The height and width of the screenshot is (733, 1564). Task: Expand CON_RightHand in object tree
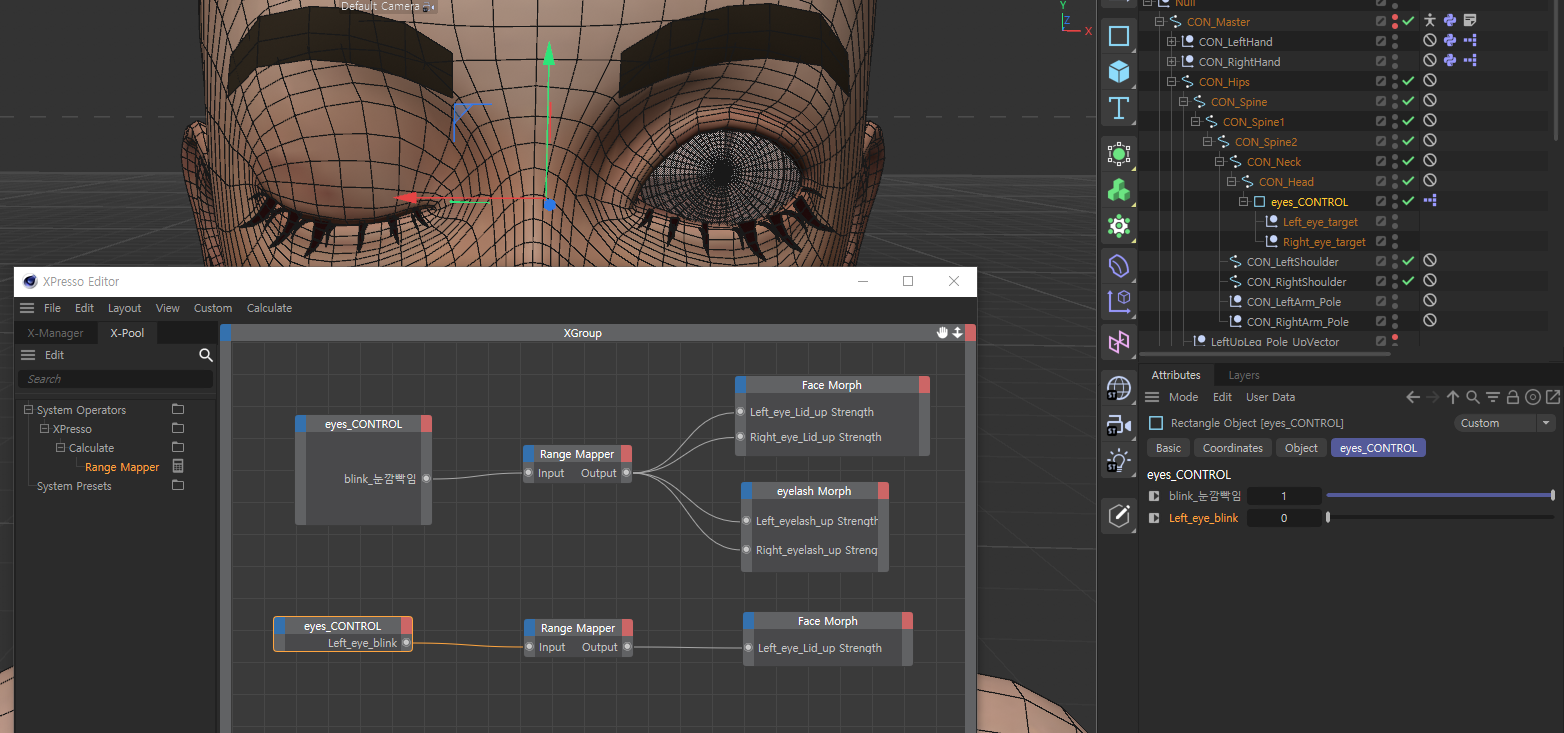(1172, 61)
